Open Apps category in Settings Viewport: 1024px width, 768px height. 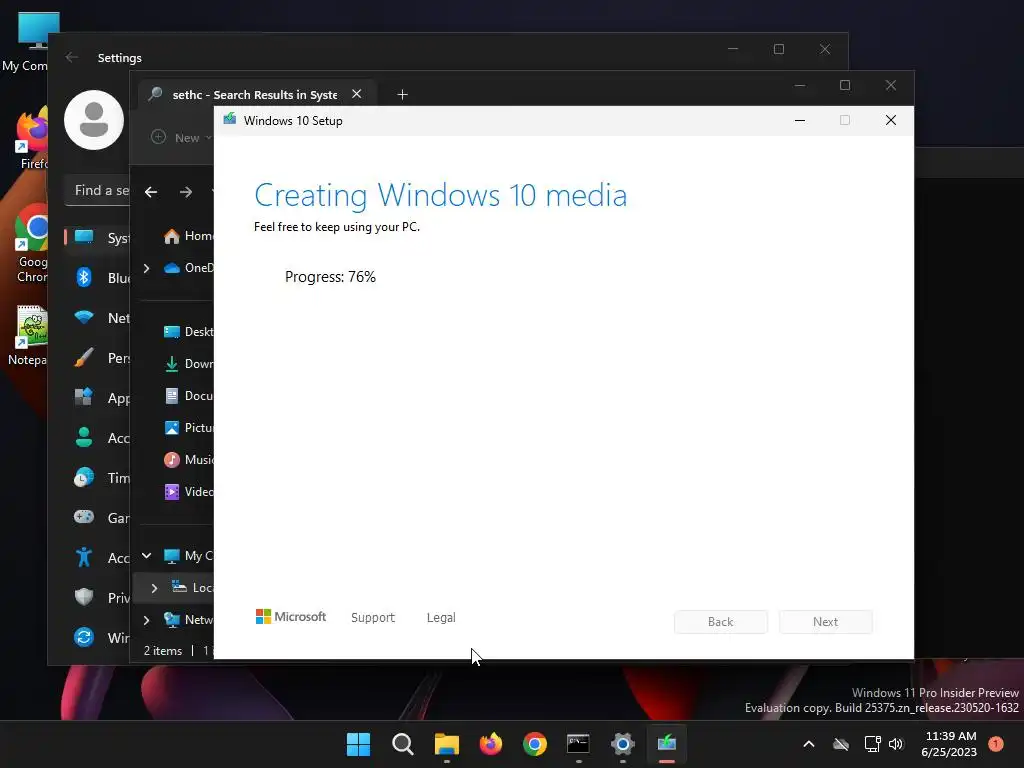pyautogui.click(x=98, y=398)
